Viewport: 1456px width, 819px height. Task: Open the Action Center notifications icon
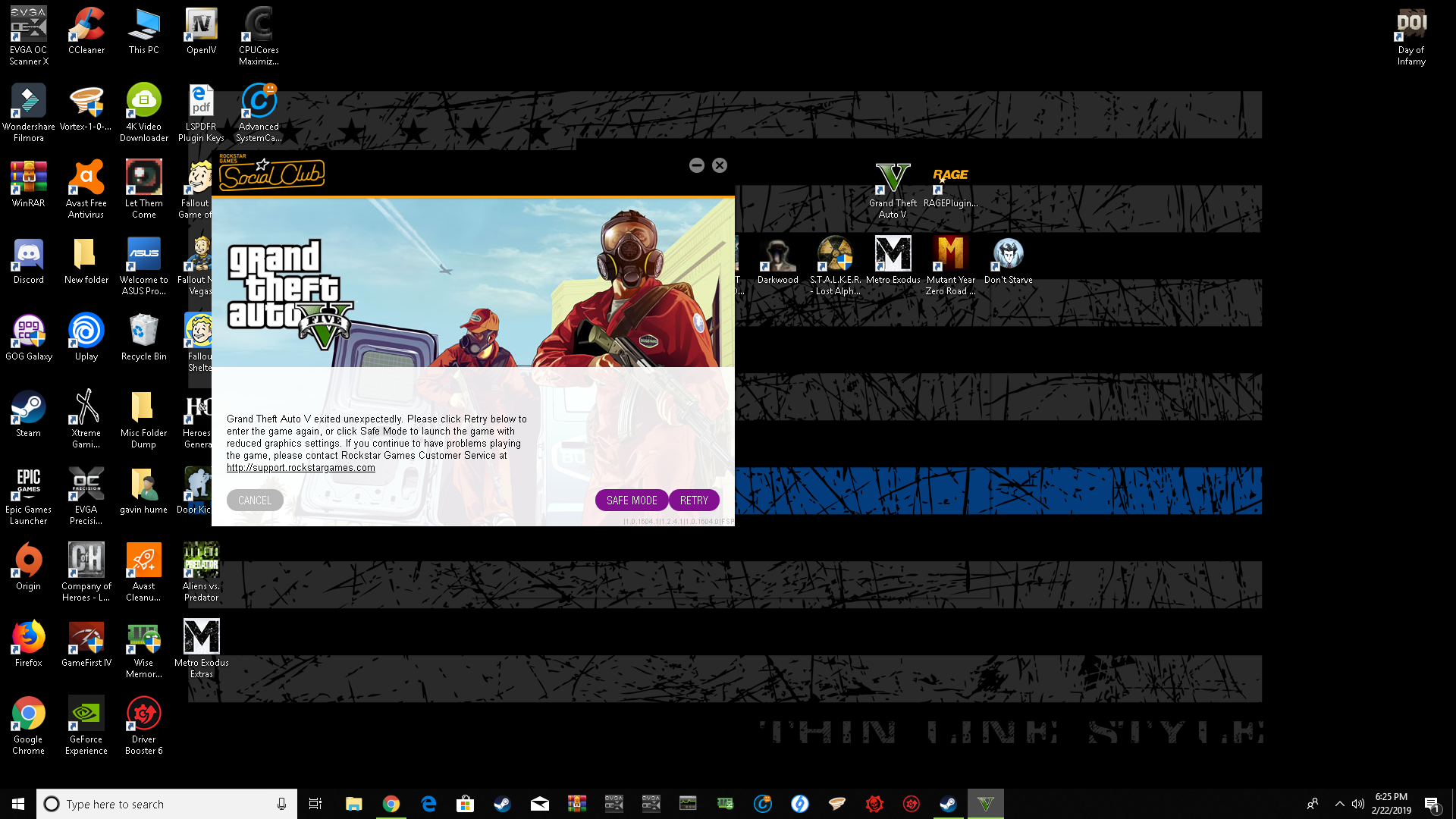coord(1432,804)
